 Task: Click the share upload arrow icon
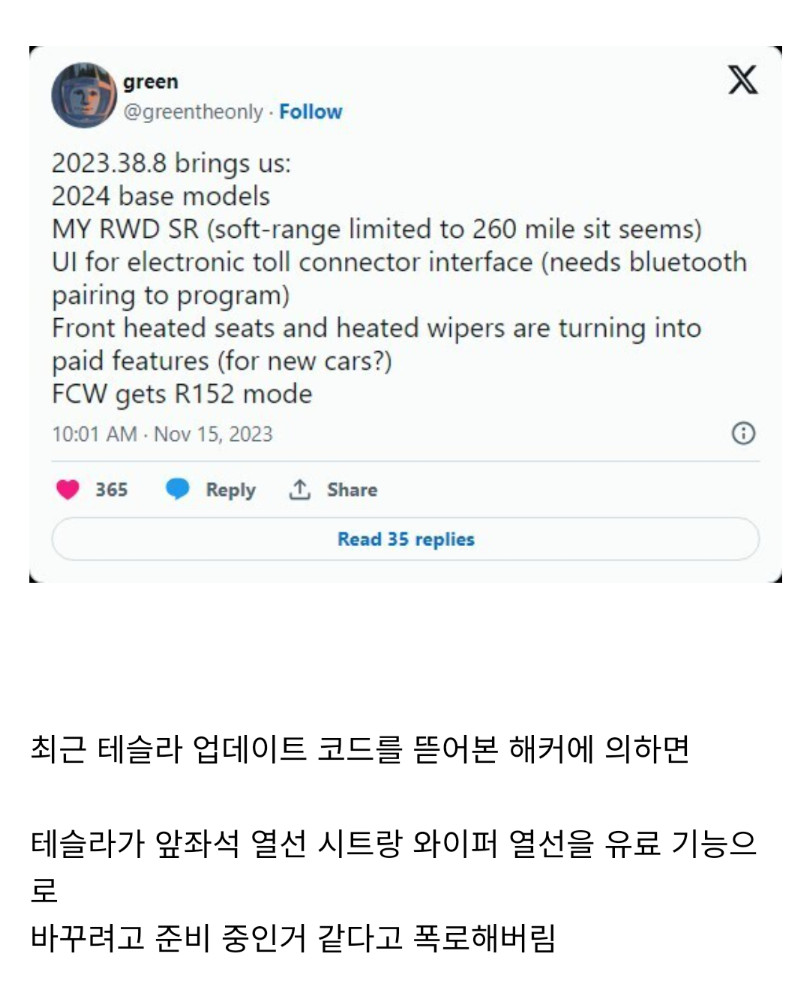point(299,490)
